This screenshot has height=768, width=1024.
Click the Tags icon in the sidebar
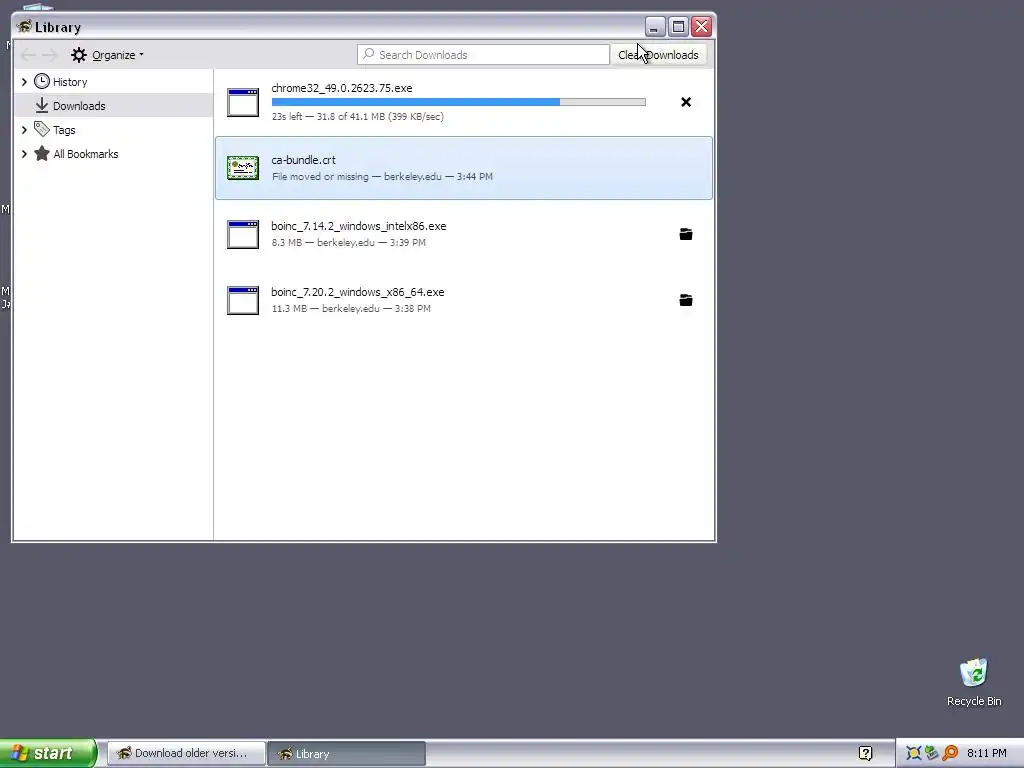coord(42,129)
